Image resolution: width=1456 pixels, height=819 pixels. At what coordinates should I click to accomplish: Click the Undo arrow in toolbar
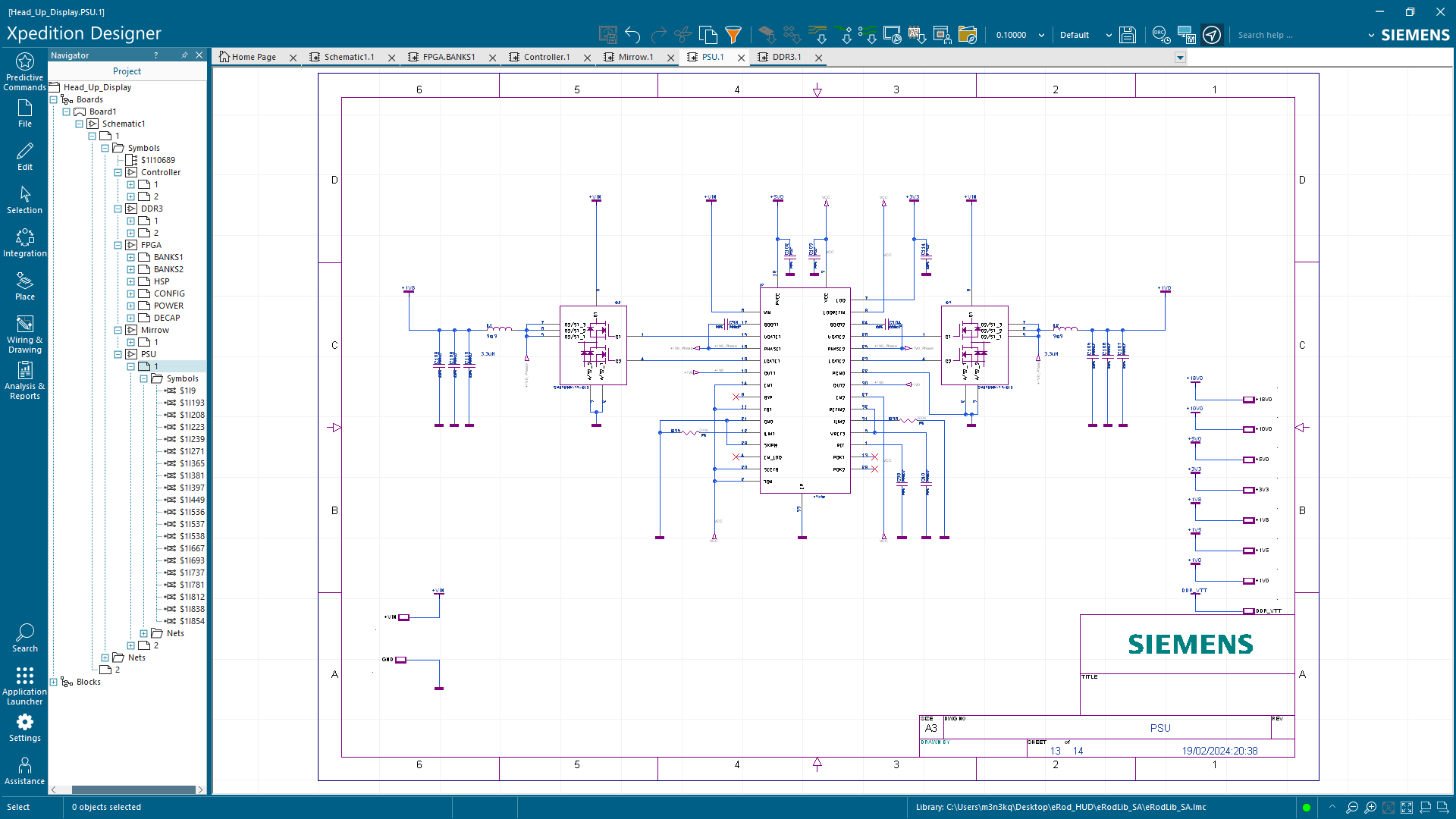632,35
